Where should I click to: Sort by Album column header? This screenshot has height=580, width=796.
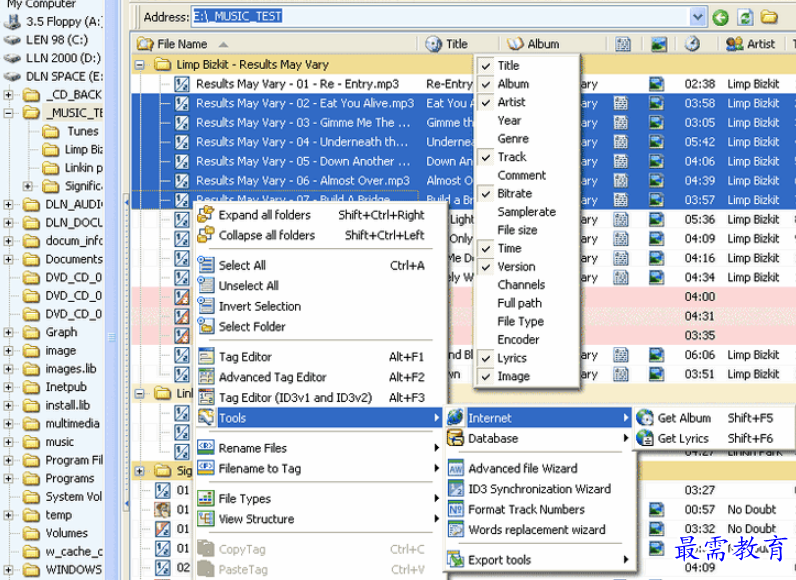tap(553, 44)
